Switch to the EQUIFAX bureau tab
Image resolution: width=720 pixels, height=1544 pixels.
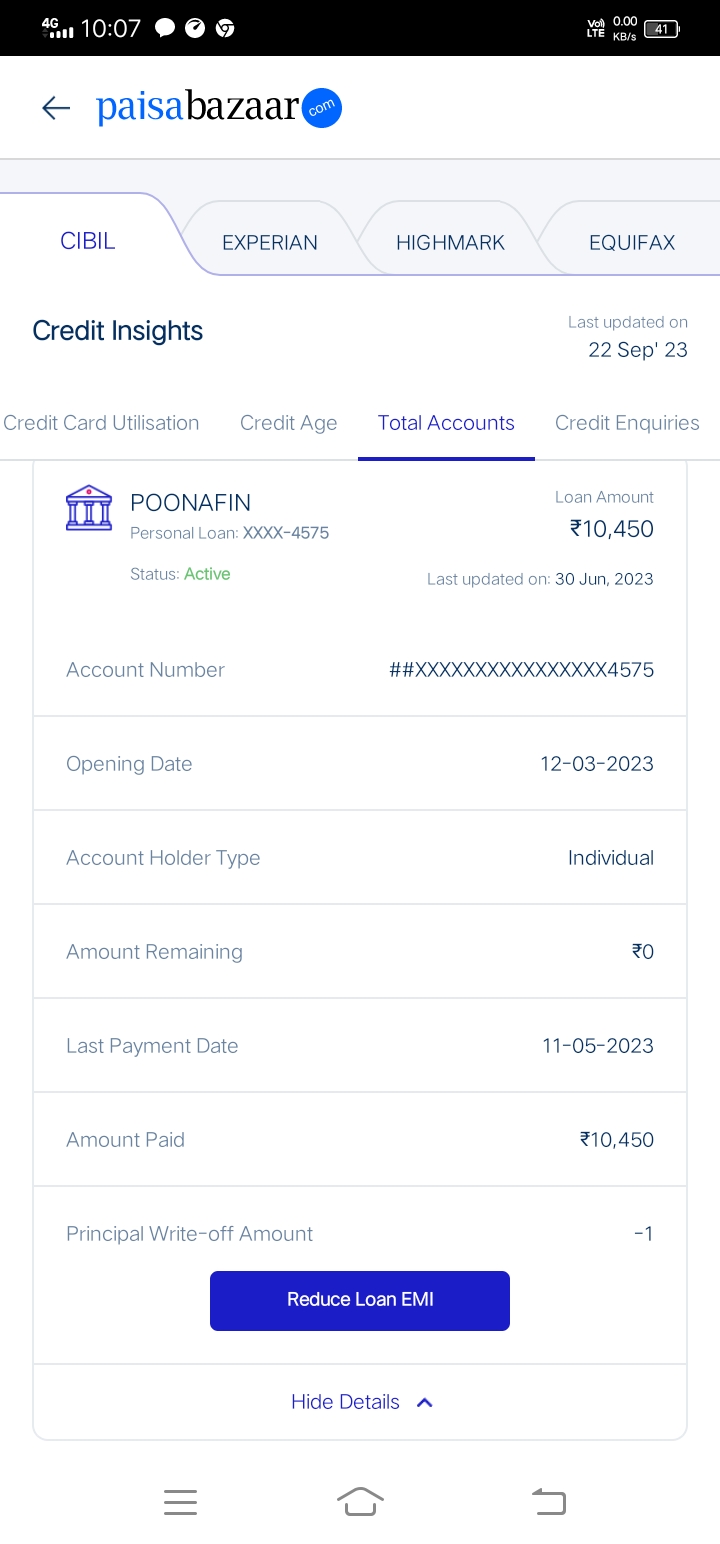[632, 242]
